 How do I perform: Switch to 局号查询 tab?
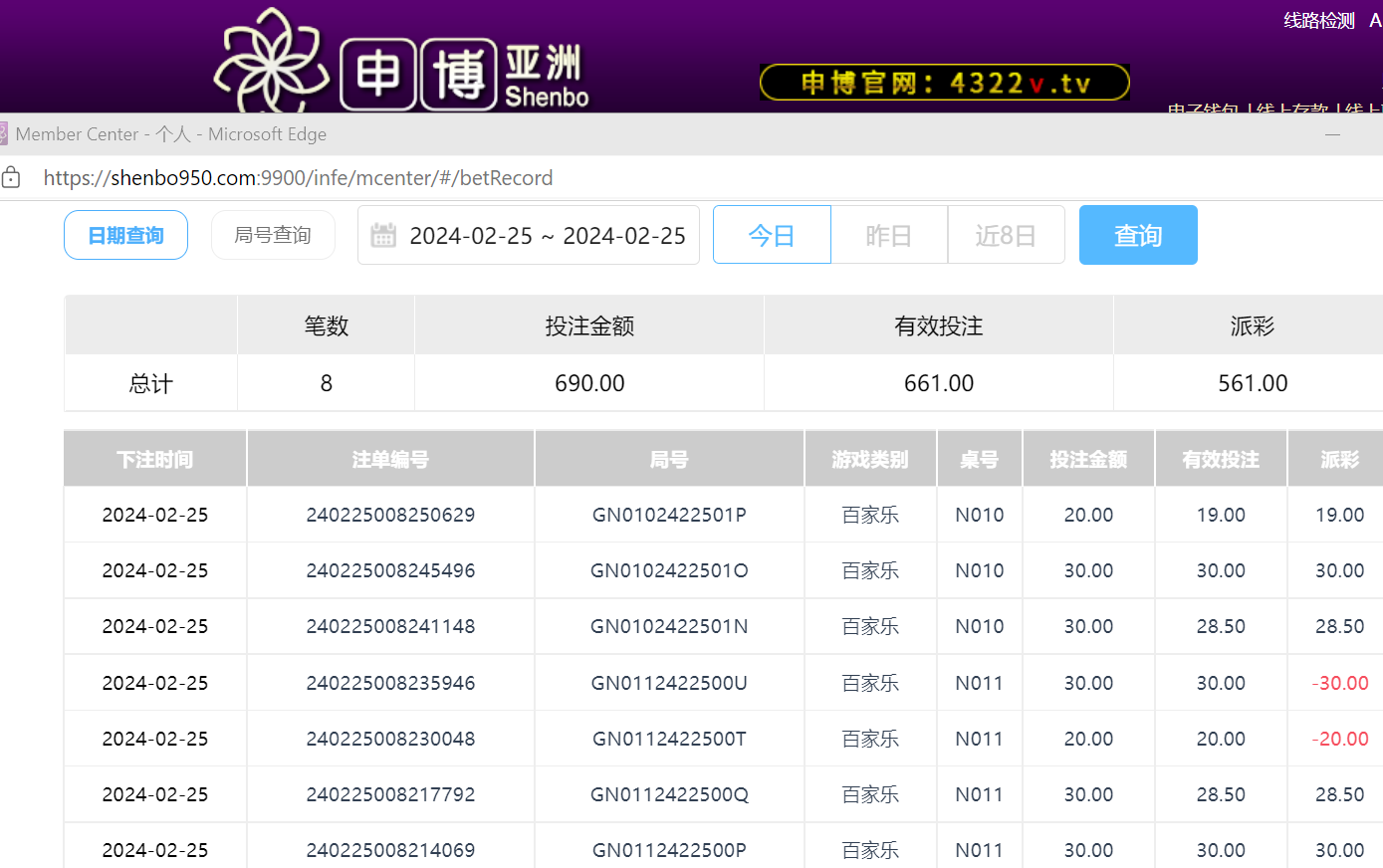[273, 236]
